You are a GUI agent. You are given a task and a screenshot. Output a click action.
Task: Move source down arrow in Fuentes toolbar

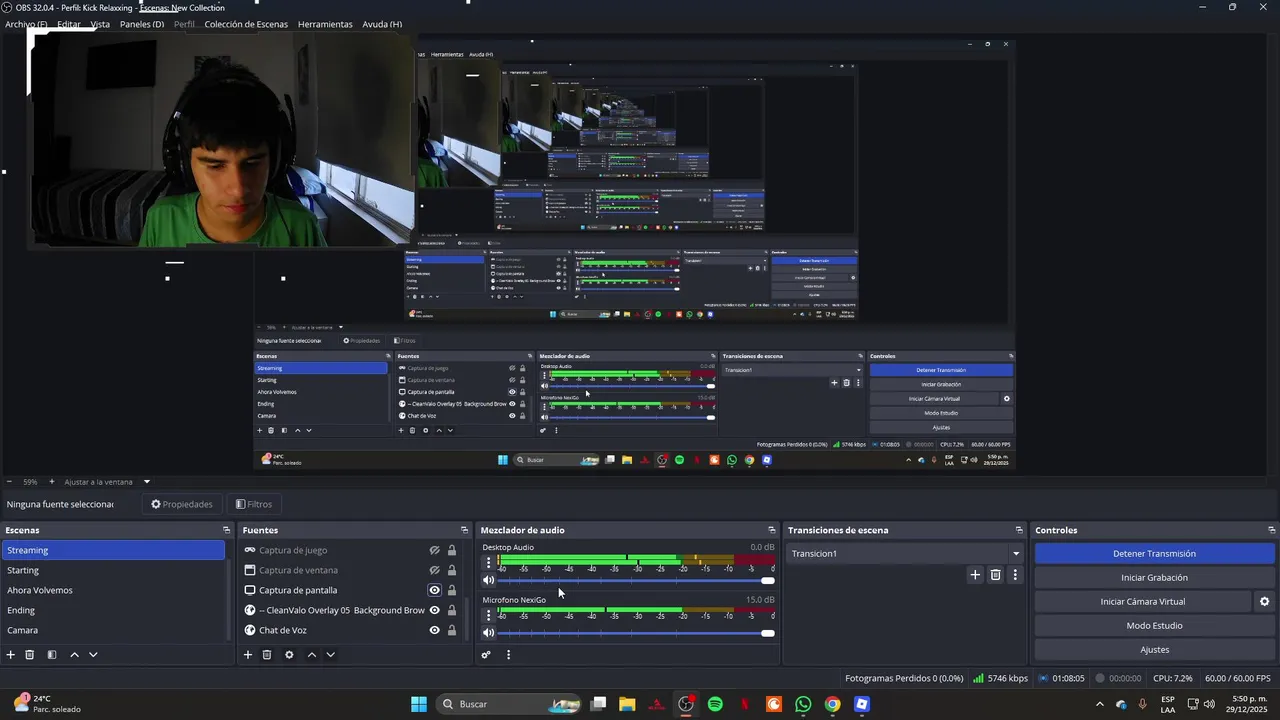(x=330, y=655)
